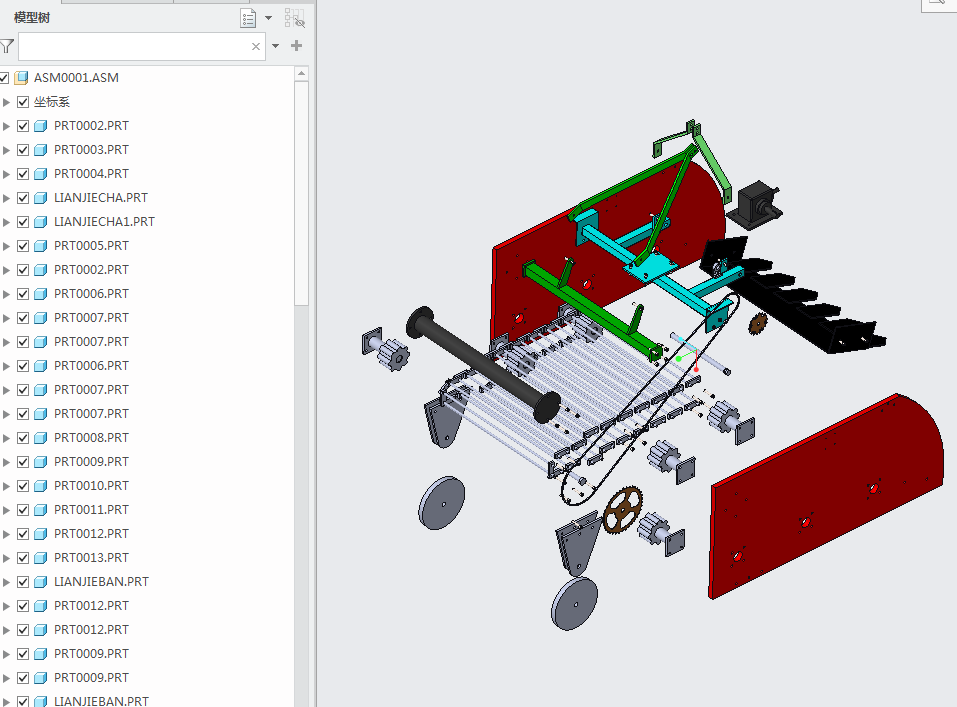Expand the PRT0003.PRT node
Image resolution: width=957 pixels, height=707 pixels.
point(7,150)
